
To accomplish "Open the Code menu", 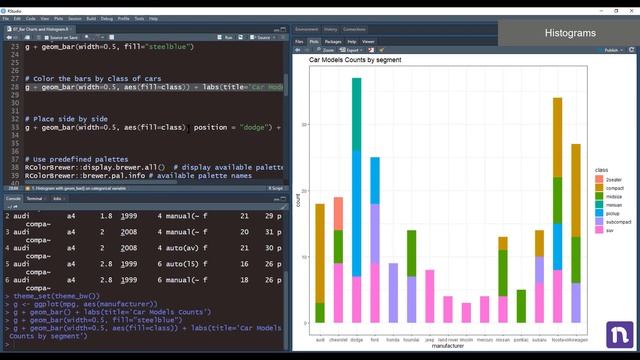I will click(x=31, y=19).
